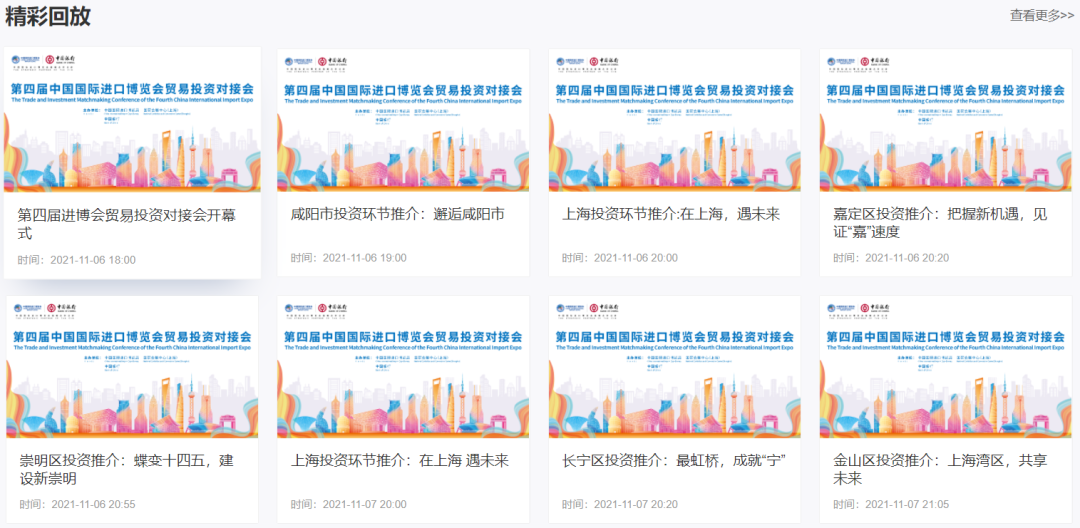Click title 崇明区投资推介：蝶变十四五
Image resolution: width=1080 pixels, height=528 pixels.
127,469
